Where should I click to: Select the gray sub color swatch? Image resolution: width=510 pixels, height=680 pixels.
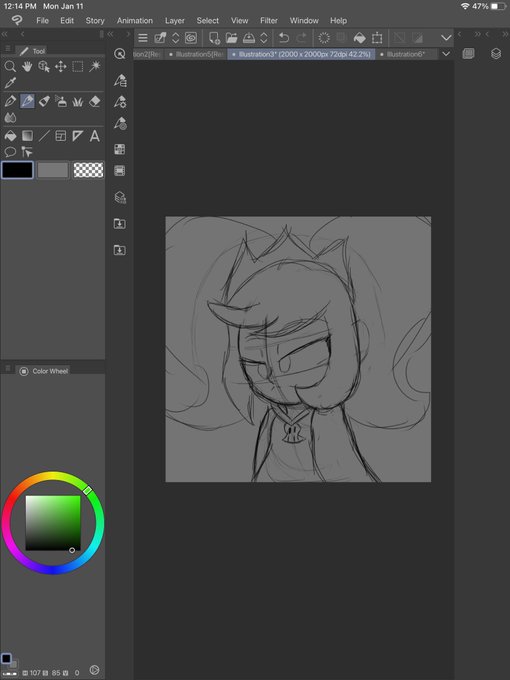coord(52,170)
